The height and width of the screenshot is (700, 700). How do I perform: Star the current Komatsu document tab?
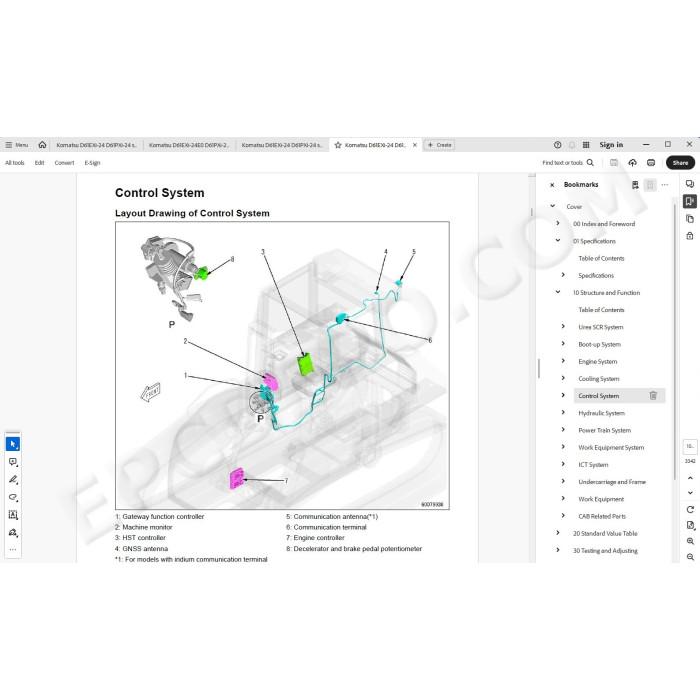point(338,145)
